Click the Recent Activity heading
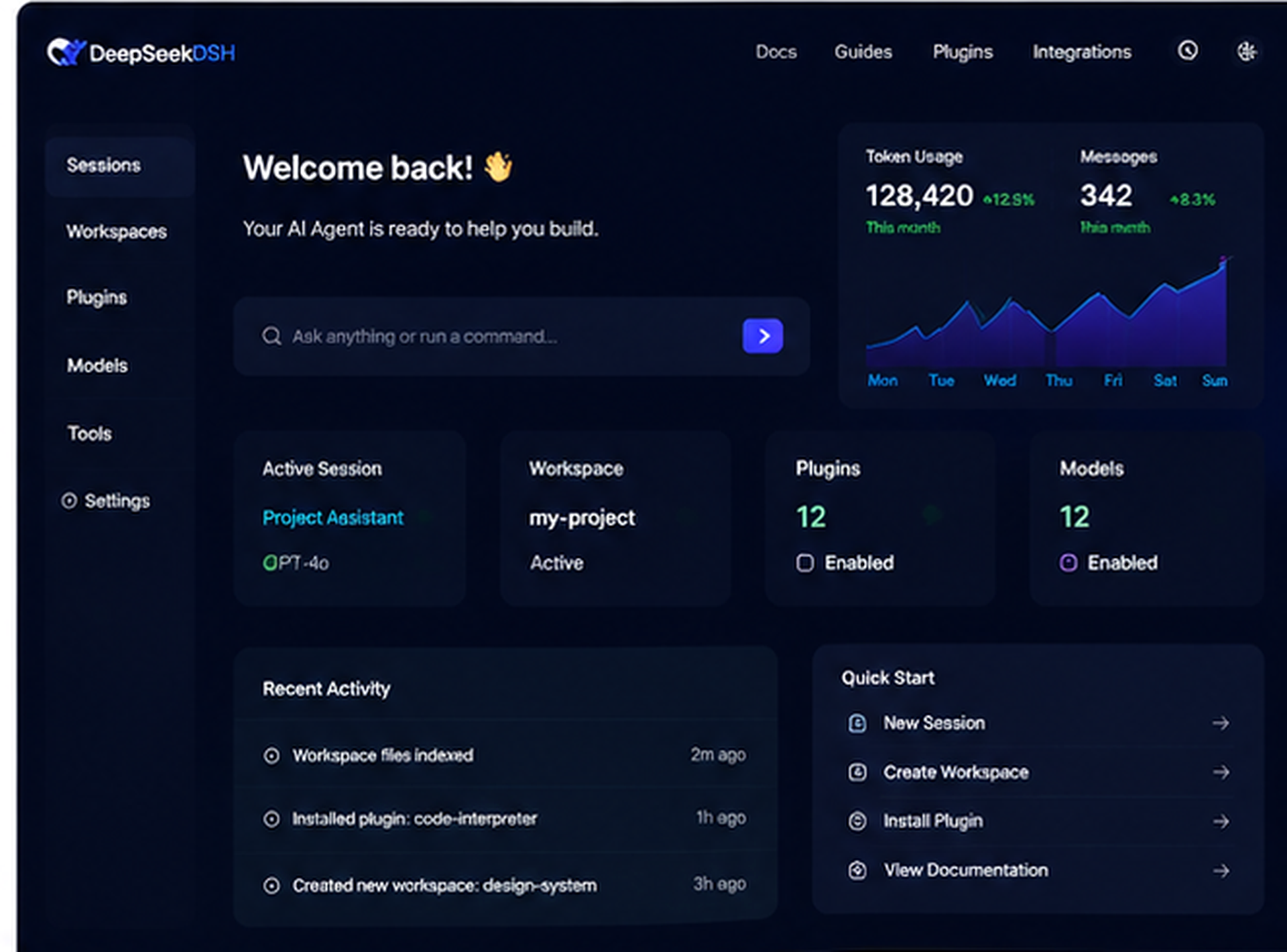1287x952 pixels. (326, 689)
